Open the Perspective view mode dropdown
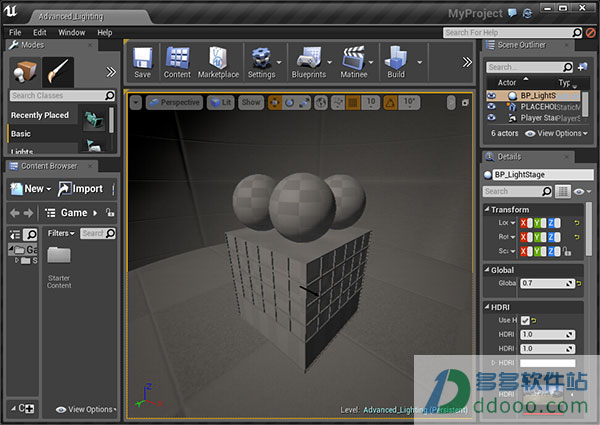Screen dimensions: 600x425 174,103
